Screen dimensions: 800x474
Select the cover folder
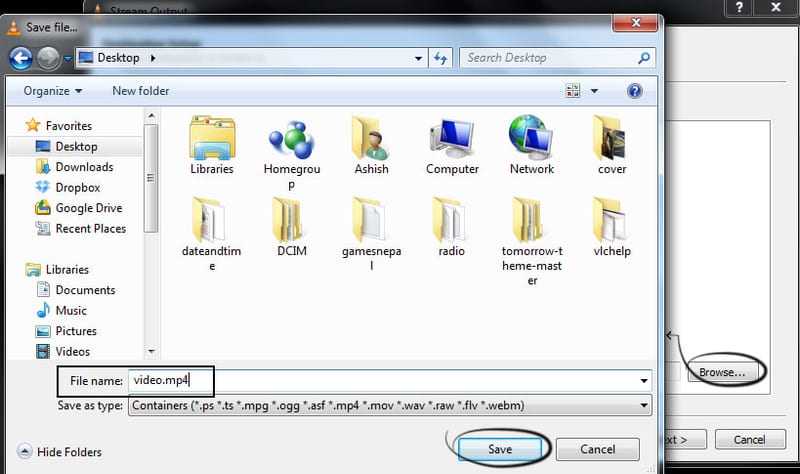coord(611,138)
